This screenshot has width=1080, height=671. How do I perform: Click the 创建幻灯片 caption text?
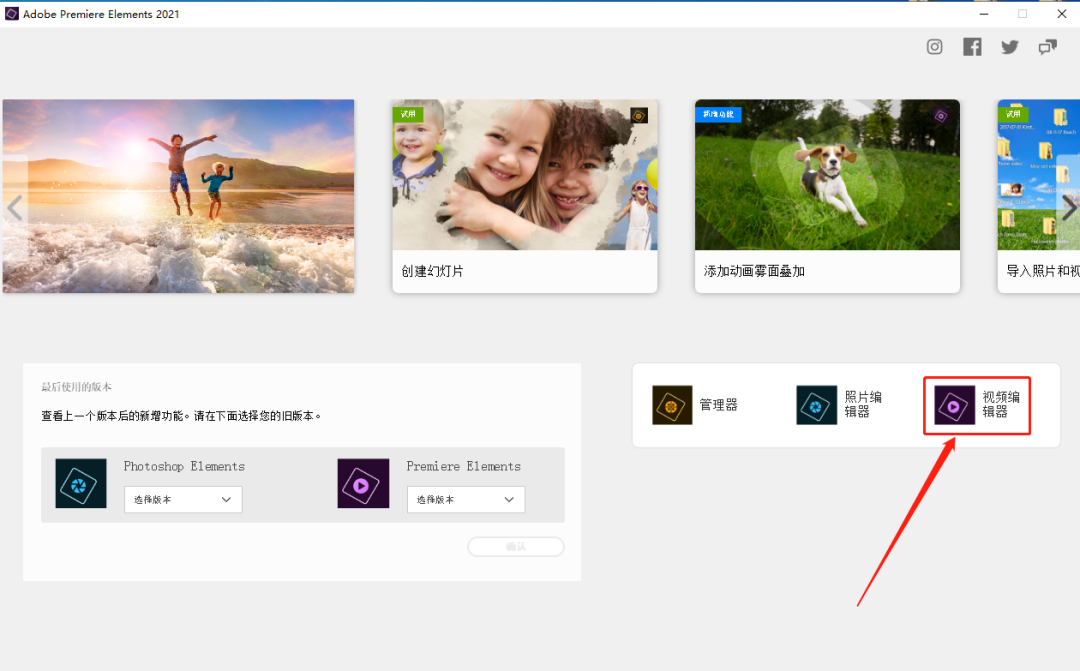[x=433, y=271]
